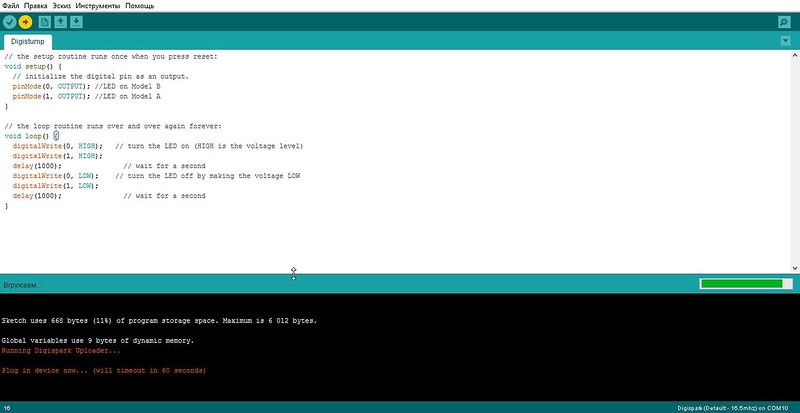Select the Digistump sketch tab
This screenshot has height=413, width=800.
(28, 41)
